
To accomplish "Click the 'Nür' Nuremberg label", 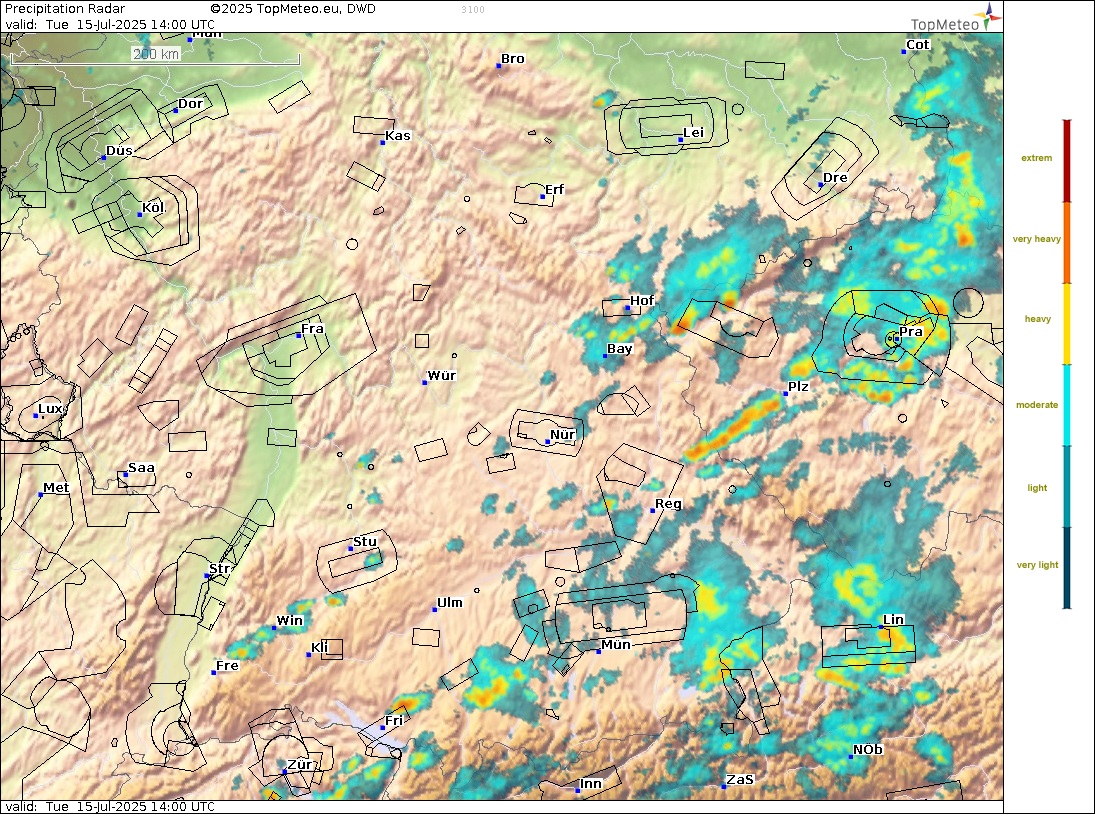I will pyautogui.click(x=562, y=434).
